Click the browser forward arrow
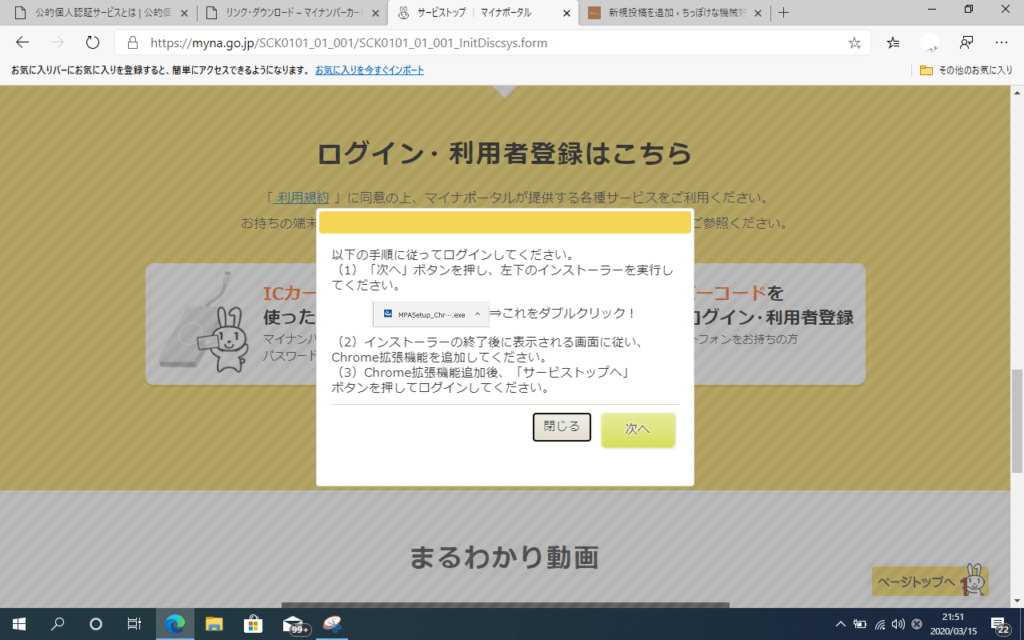 (57, 42)
